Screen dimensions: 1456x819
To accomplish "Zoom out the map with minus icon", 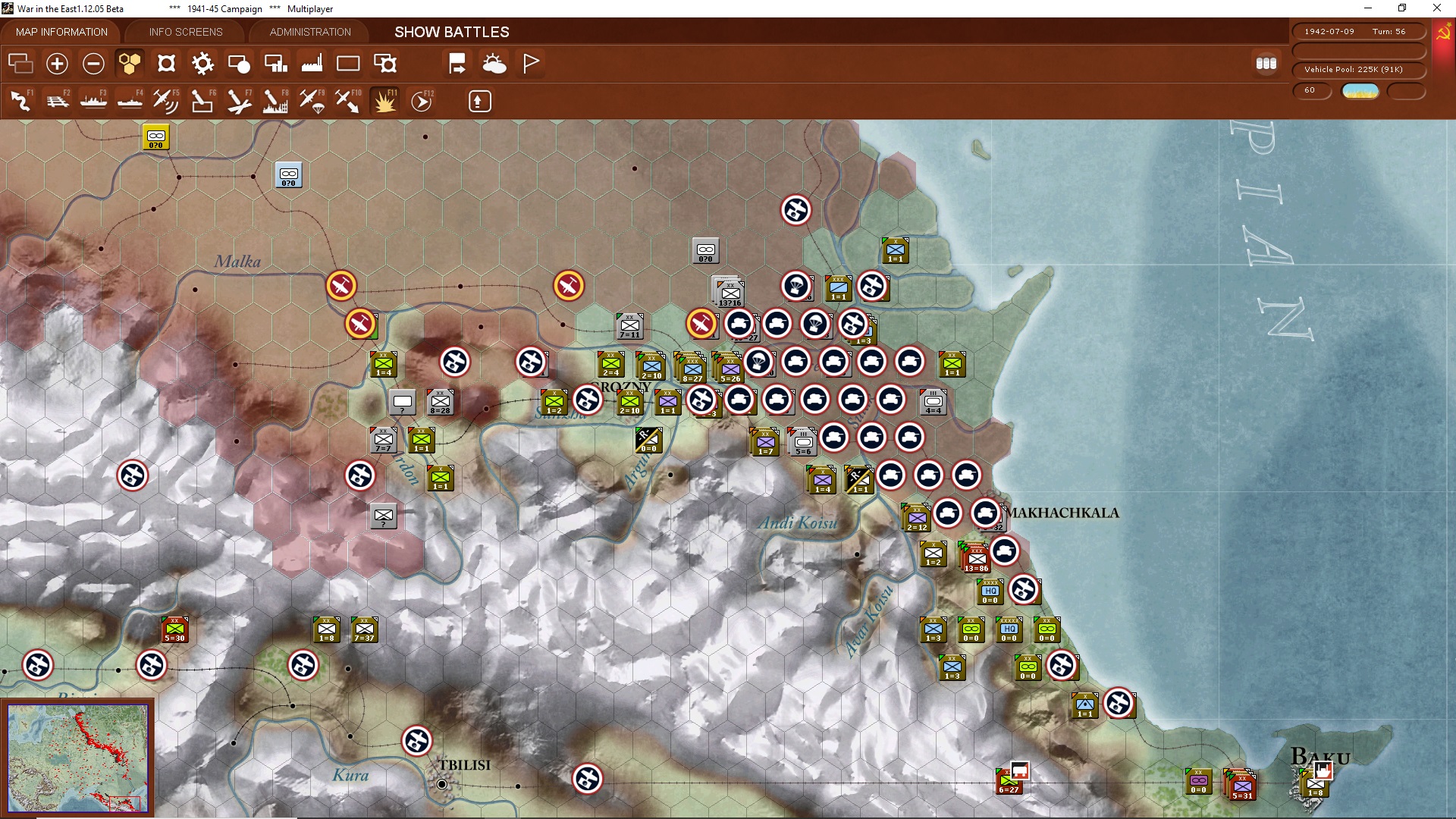I will coord(93,64).
